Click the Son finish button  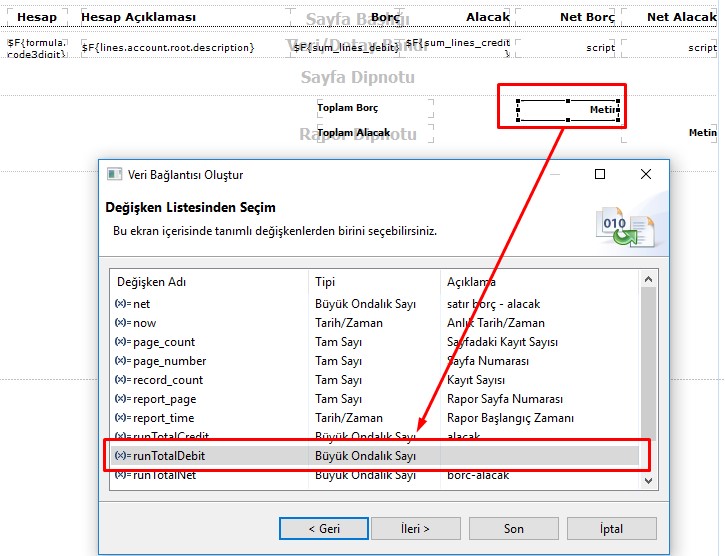(x=514, y=528)
